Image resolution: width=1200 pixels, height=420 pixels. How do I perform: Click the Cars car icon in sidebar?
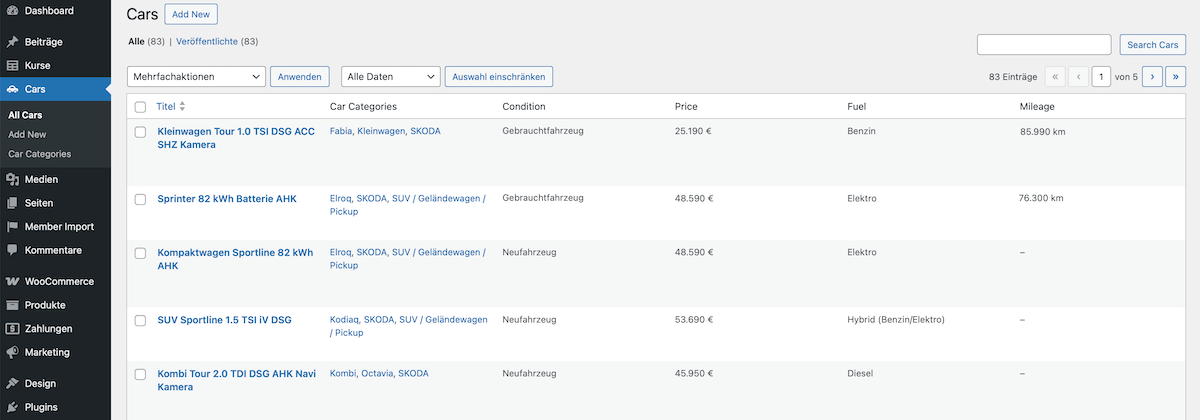12,90
